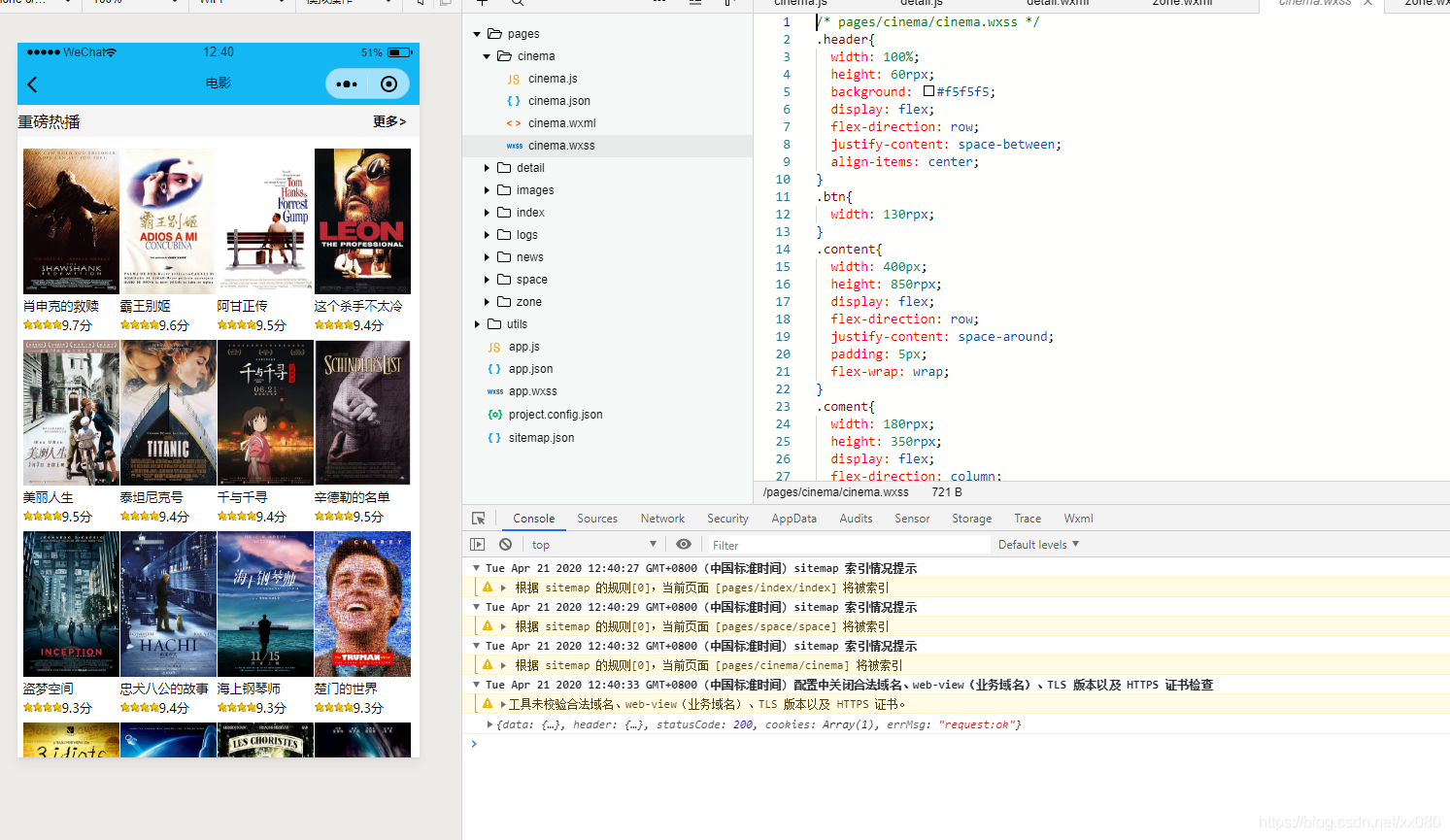Screen dimensions: 1450x840
Task: Click the console Filter input field
Action: [849, 545]
